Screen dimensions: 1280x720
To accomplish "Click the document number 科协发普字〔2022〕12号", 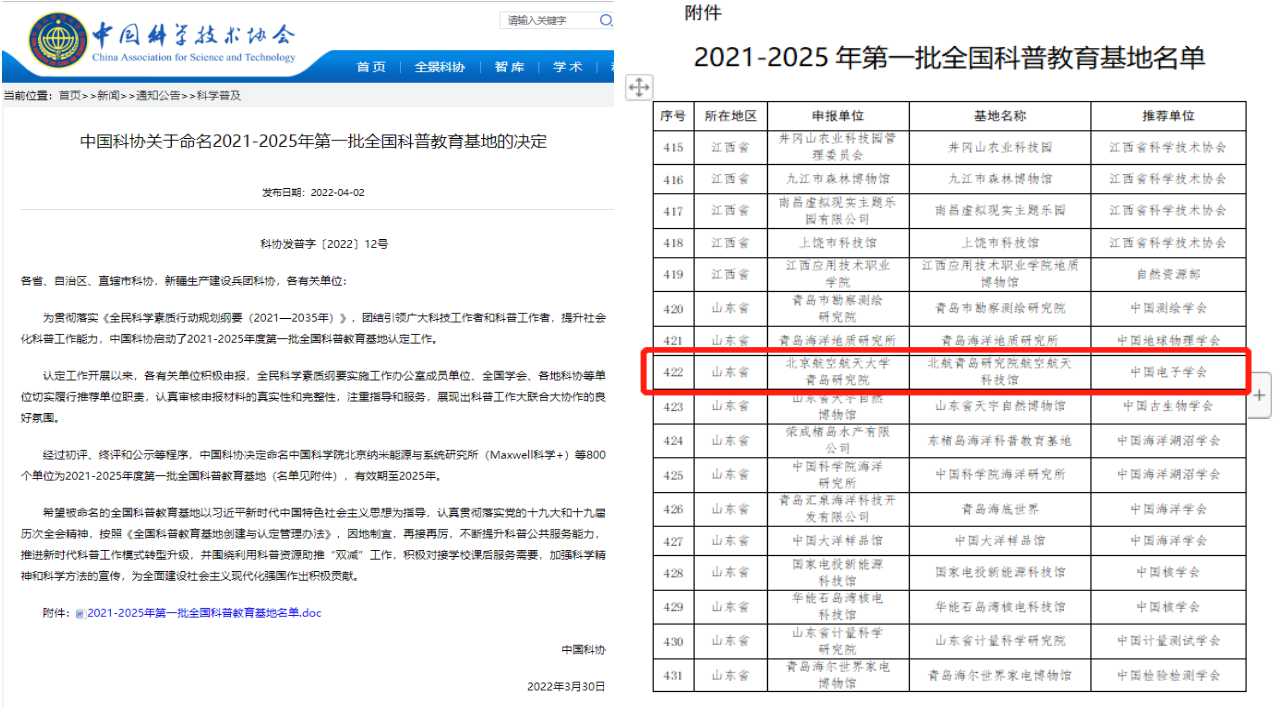I will coord(324,244).
